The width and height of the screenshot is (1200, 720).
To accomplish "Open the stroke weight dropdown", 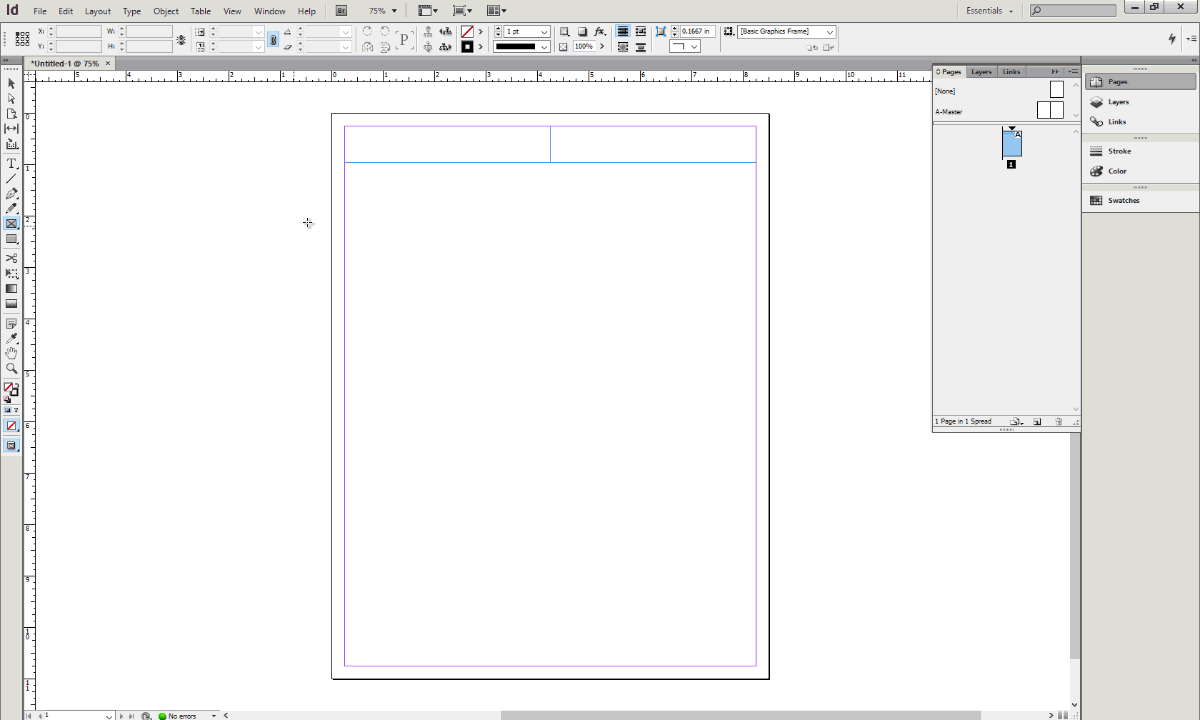I will 543,31.
